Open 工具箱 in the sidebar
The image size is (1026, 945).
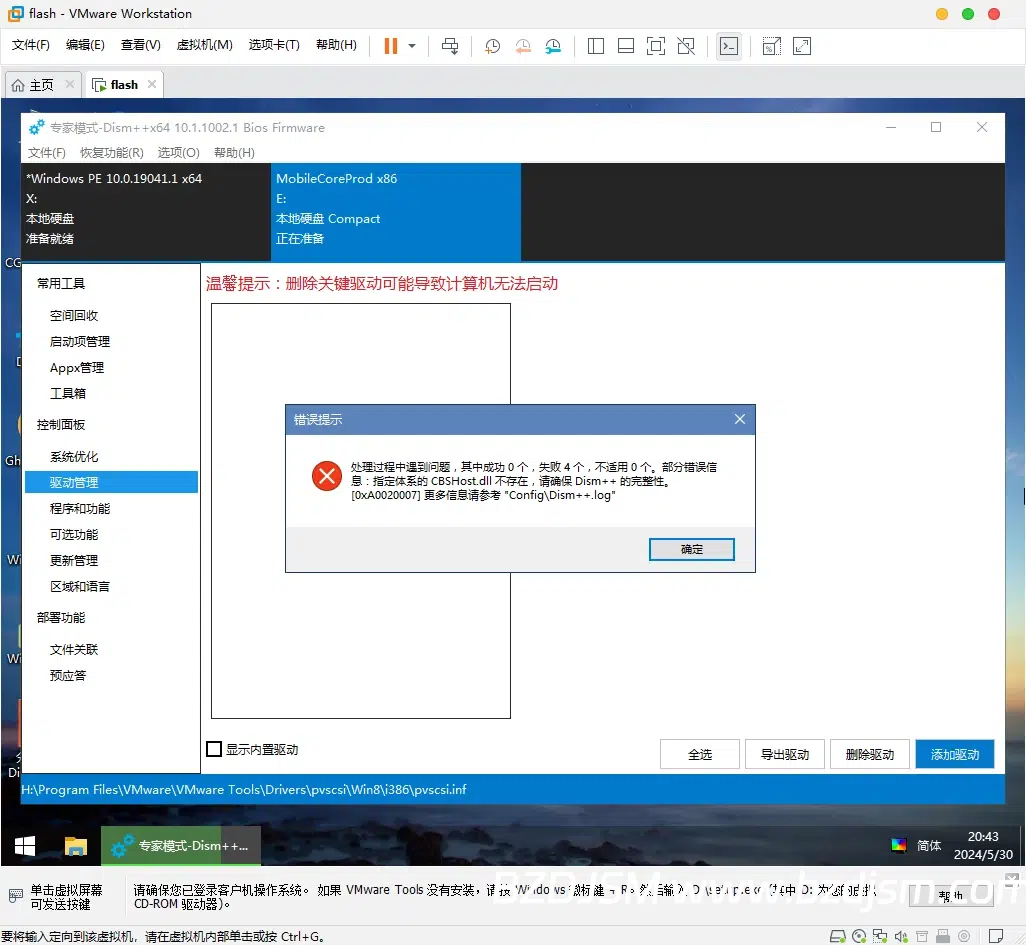[x=68, y=393]
